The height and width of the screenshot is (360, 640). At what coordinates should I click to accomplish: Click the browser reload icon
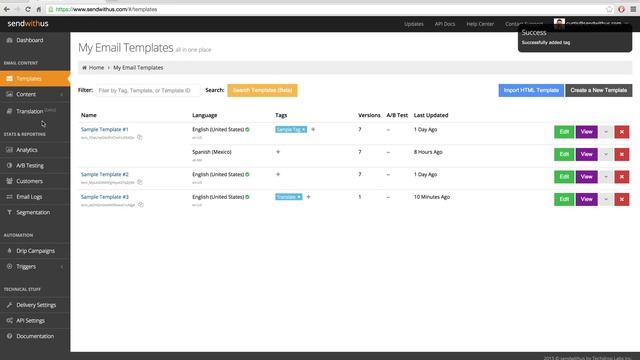click(28, 9)
